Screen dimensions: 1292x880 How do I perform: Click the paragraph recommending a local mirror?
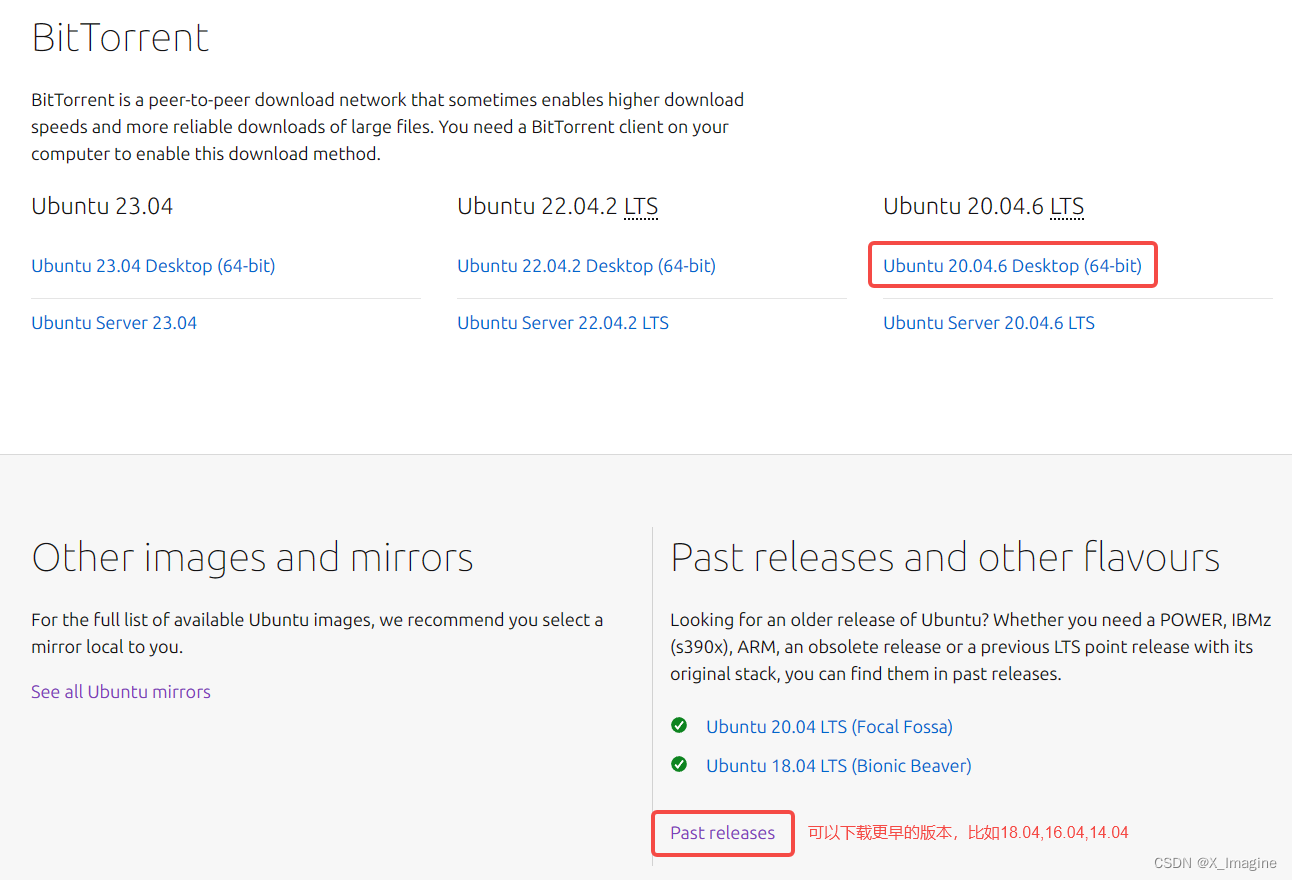click(317, 633)
